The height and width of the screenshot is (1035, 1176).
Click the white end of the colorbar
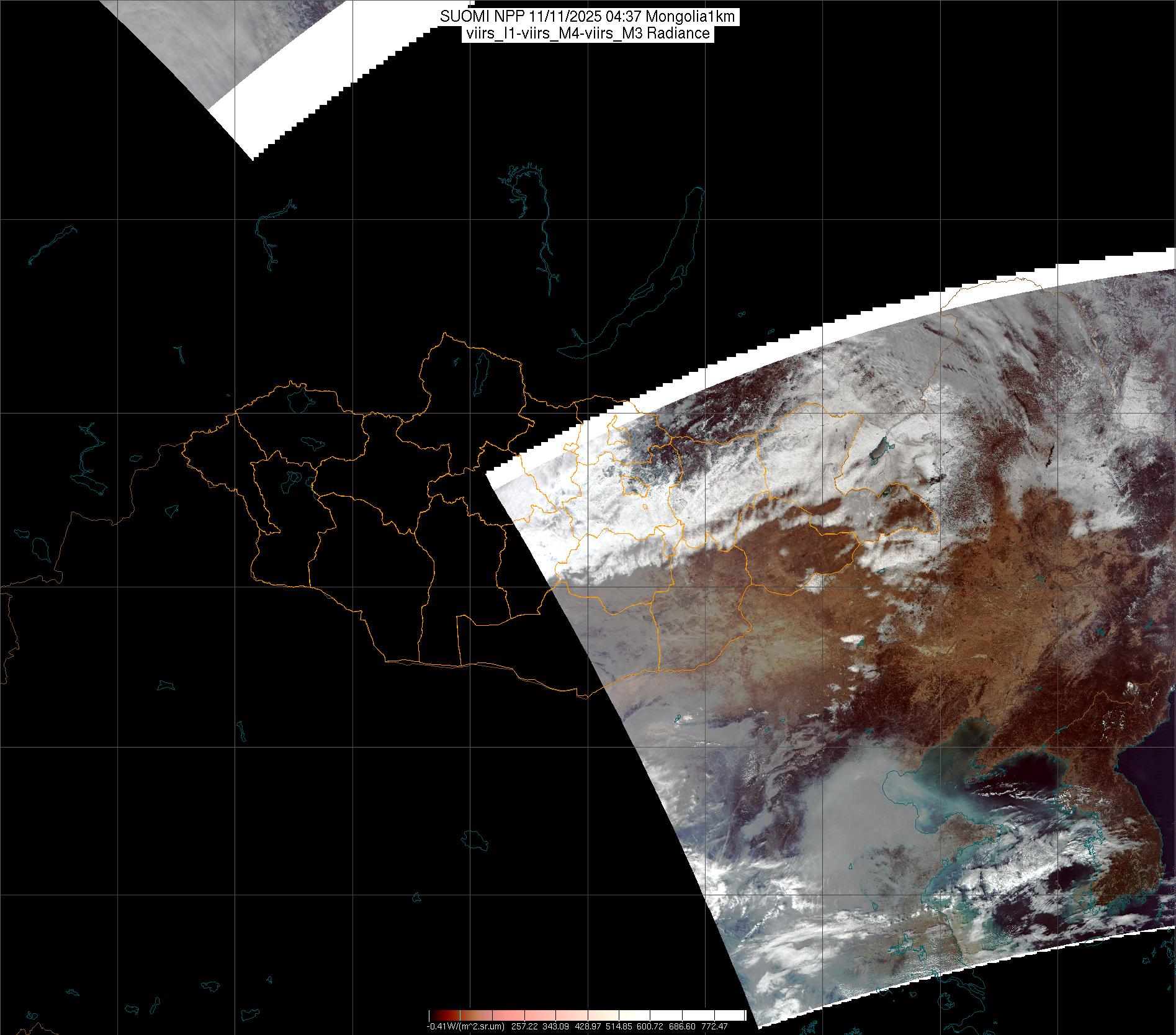(732, 1015)
